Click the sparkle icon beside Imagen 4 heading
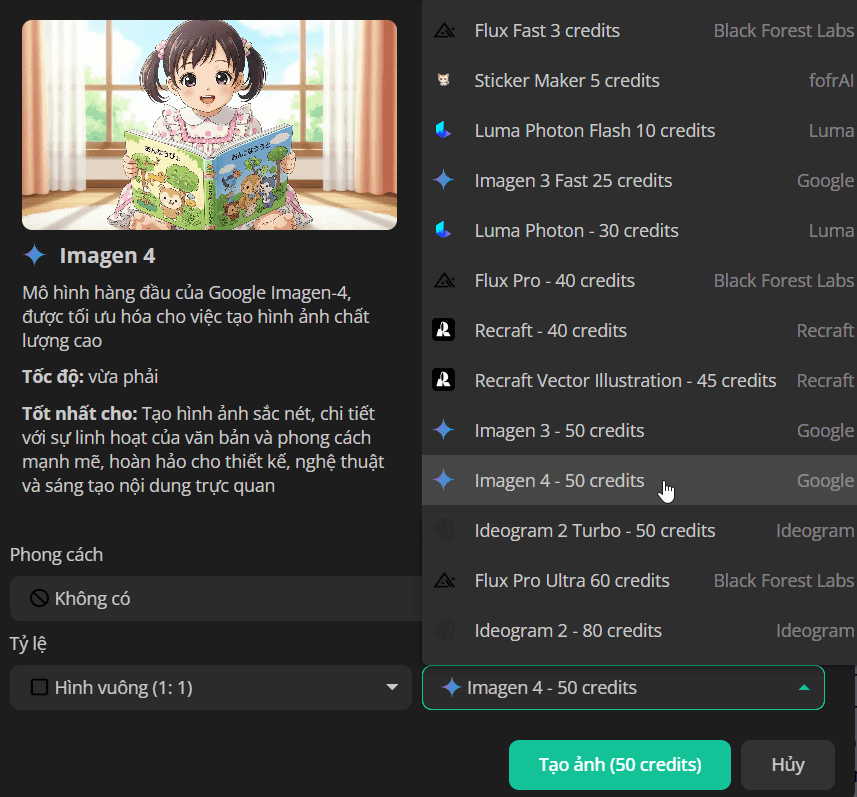The image size is (857, 797). [x=34, y=255]
